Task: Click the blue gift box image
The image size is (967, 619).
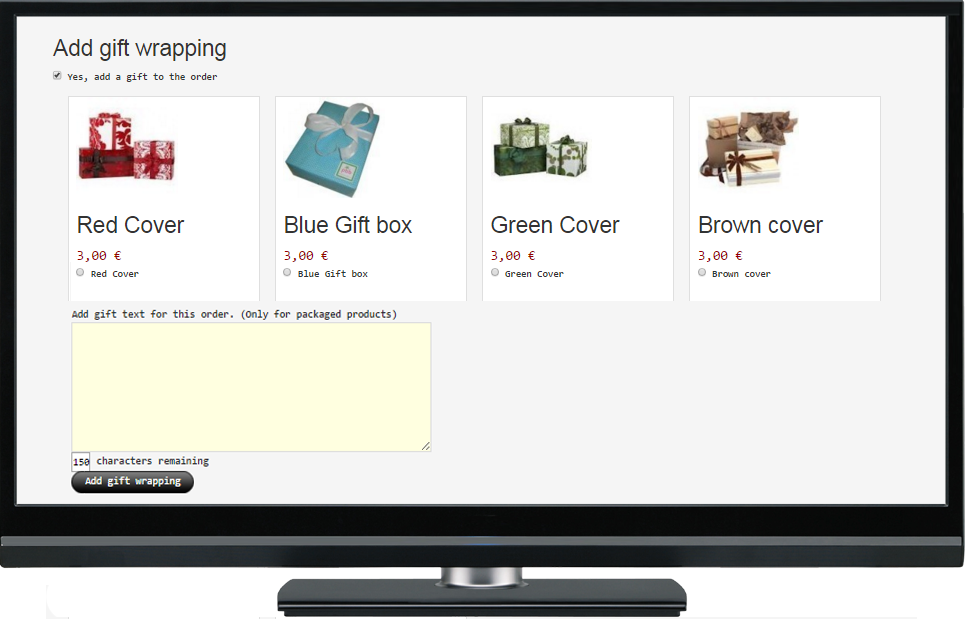Action: pyautogui.click(x=333, y=149)
